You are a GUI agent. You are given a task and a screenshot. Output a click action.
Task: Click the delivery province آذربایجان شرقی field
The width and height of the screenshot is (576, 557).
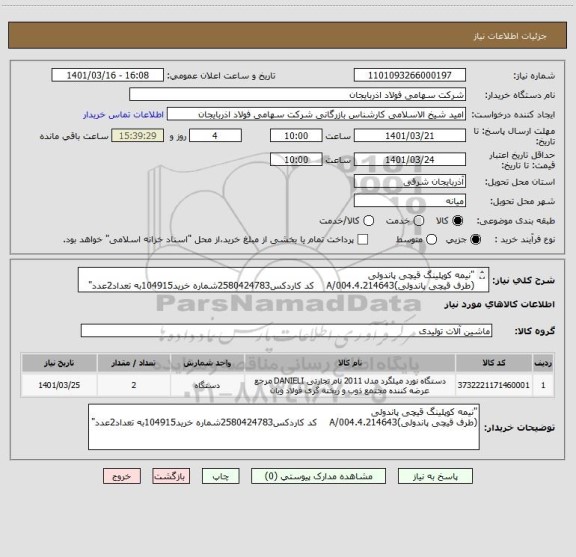click(x=410, y=182)
